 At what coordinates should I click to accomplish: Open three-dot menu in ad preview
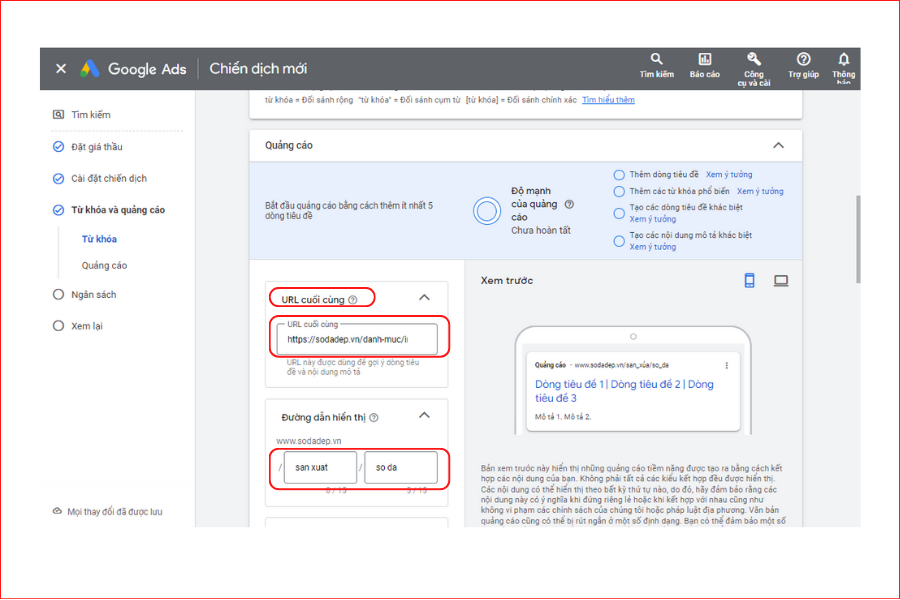[x=727, y=365]
